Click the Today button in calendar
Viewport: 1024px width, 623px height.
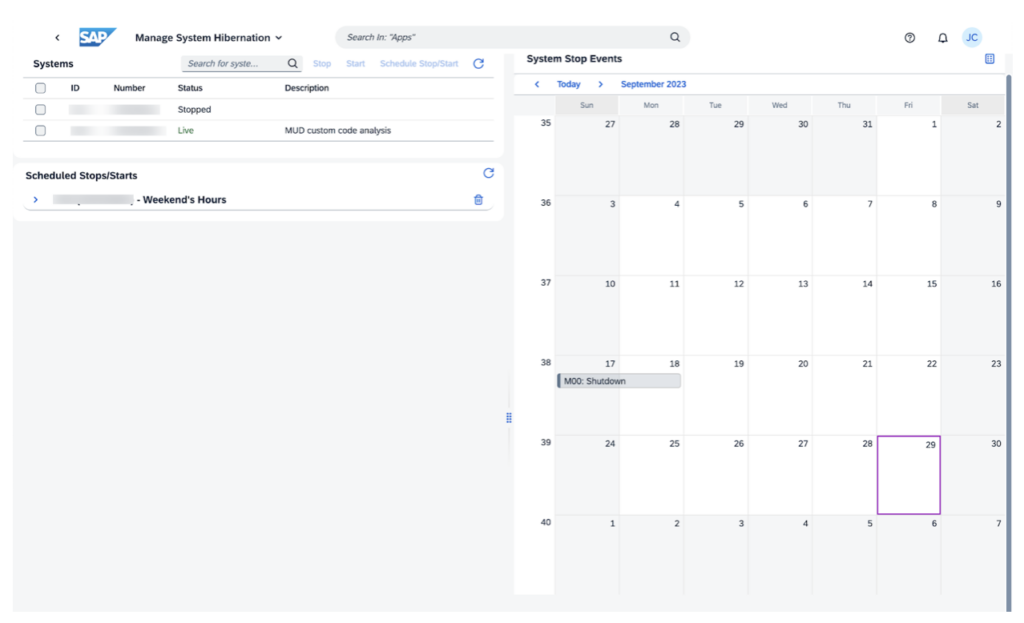point(568,85)
